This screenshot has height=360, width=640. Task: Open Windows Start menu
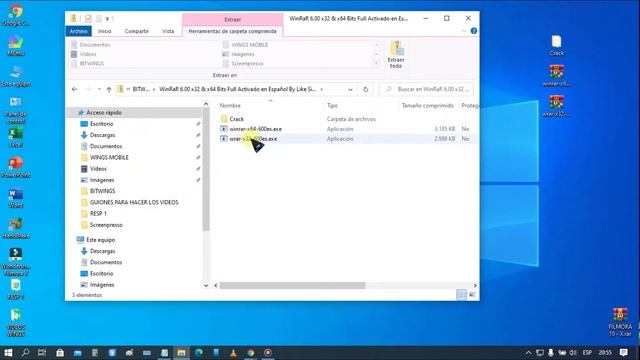(x=8, y=353)
